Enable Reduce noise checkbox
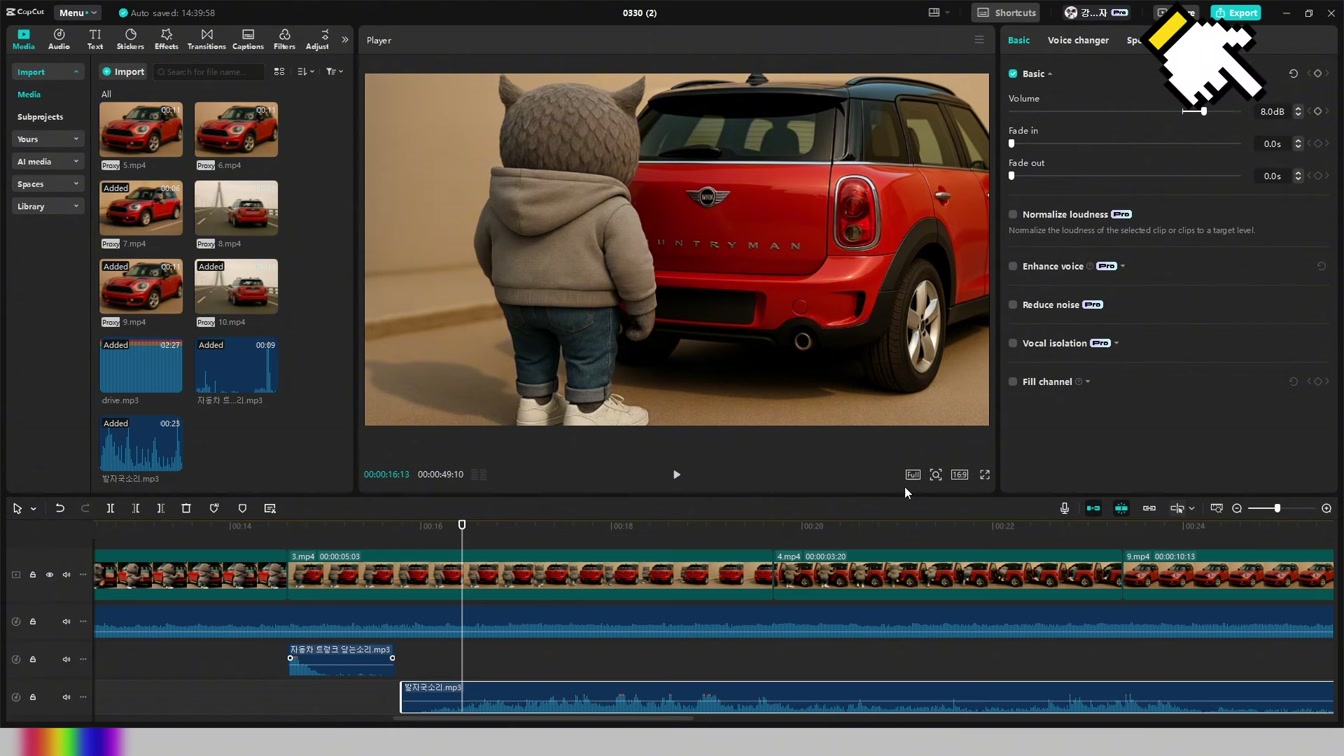This screenshot has width=1344, height=756. [1013, 305]
